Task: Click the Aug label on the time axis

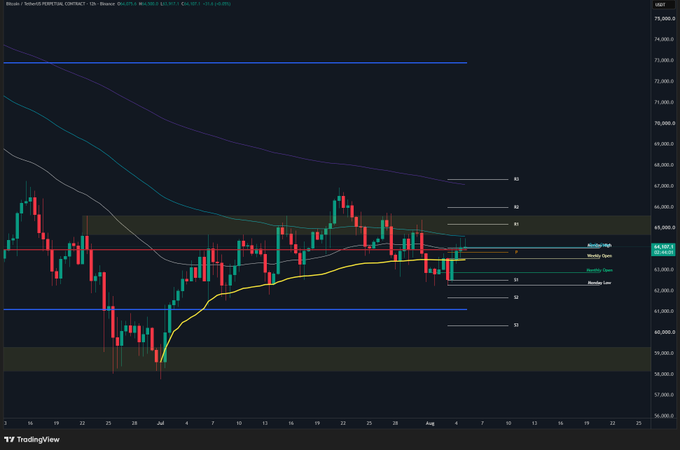Action: point(430,423)
